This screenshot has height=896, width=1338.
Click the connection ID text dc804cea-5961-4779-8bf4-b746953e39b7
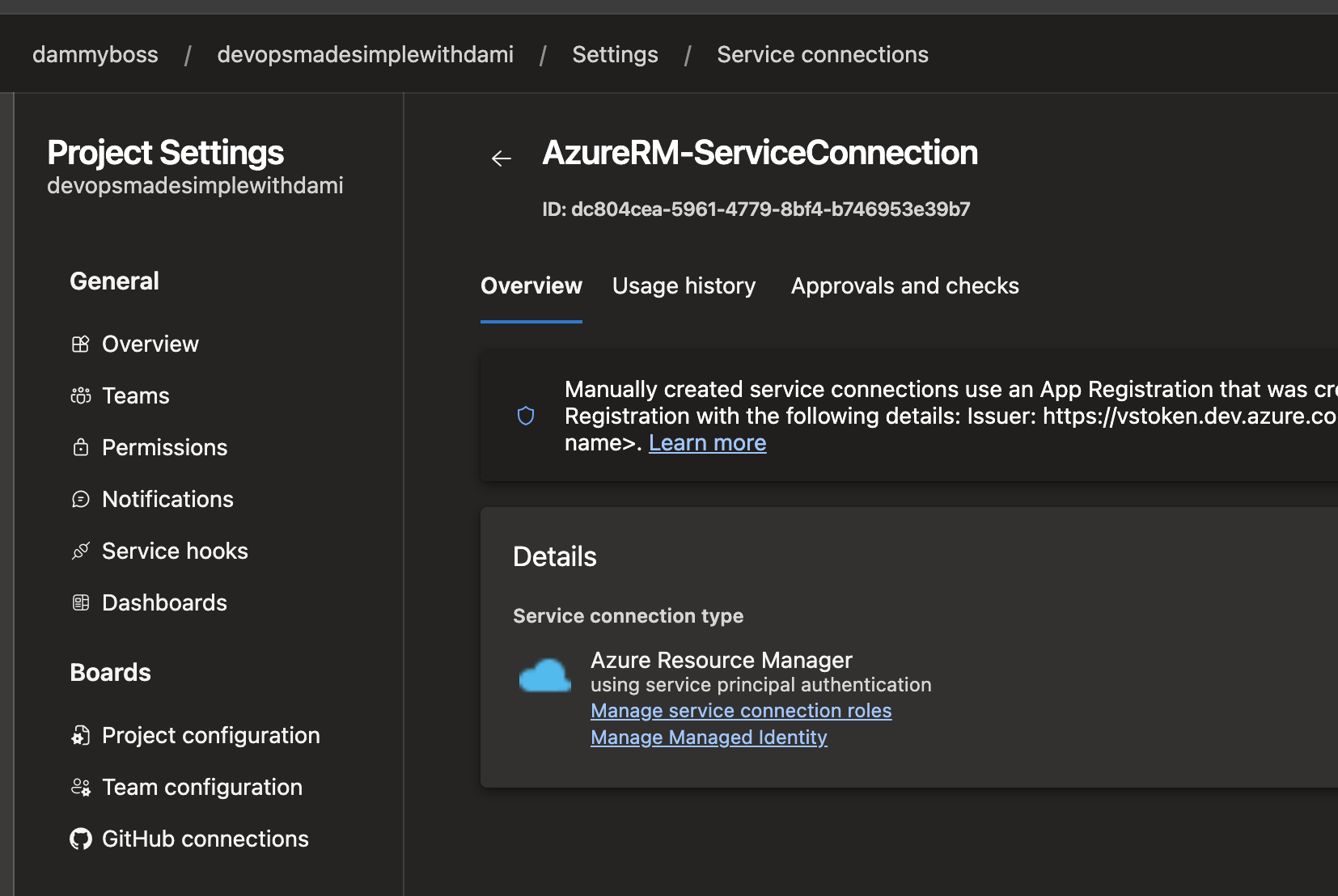[x=770, y=209]
